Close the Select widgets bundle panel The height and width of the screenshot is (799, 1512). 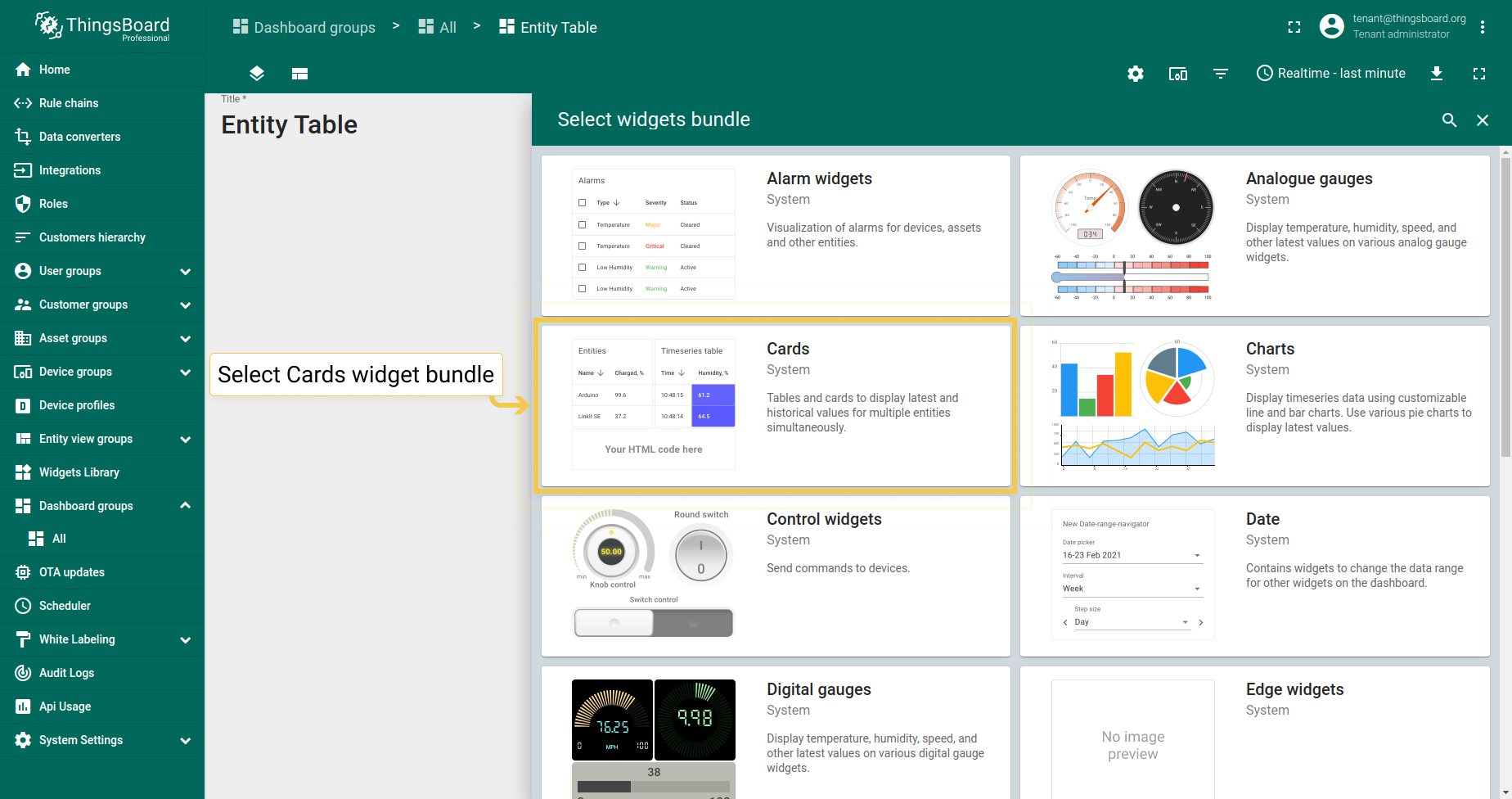(1483, 120)
